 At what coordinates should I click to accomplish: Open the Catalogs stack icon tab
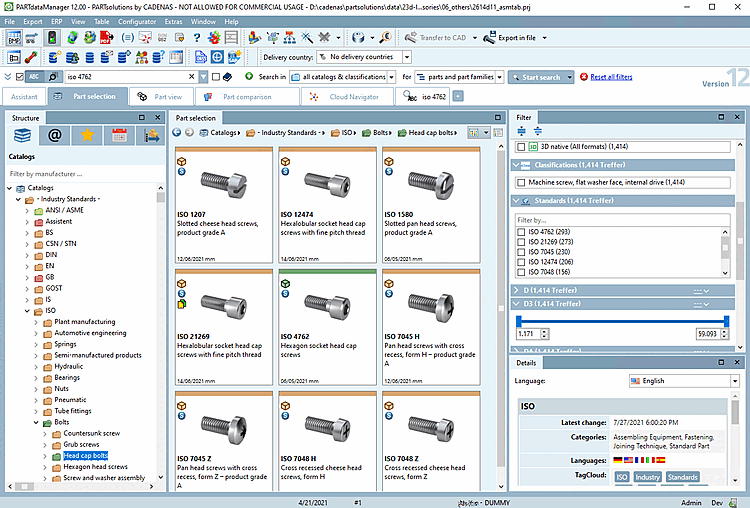tap(22, 136)
